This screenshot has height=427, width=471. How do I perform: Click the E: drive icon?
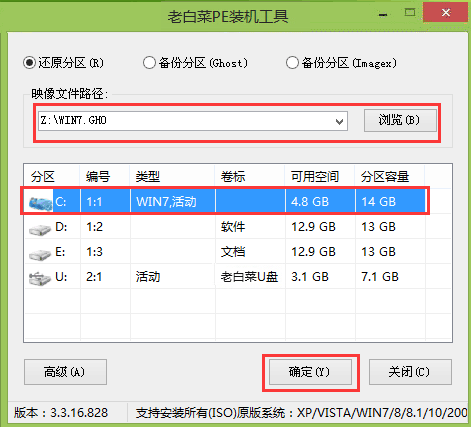click(40, 253)
